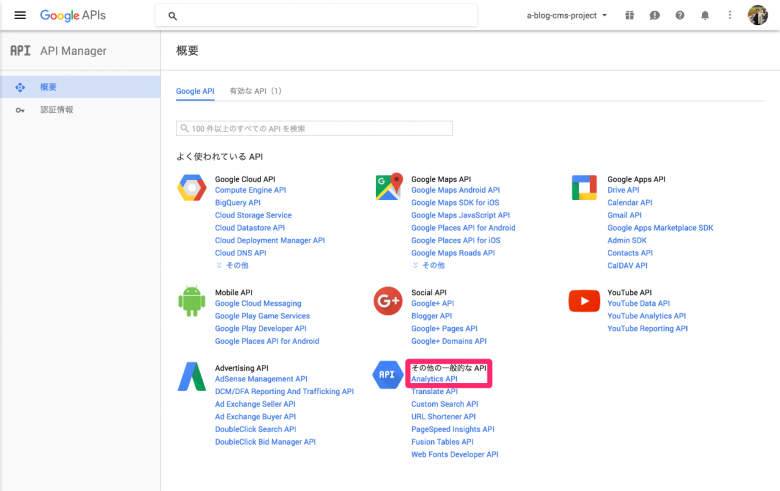Select the 認証情報 sidebar item
Image resolution: width=780 pixels, height=491 pixels.
80,110
